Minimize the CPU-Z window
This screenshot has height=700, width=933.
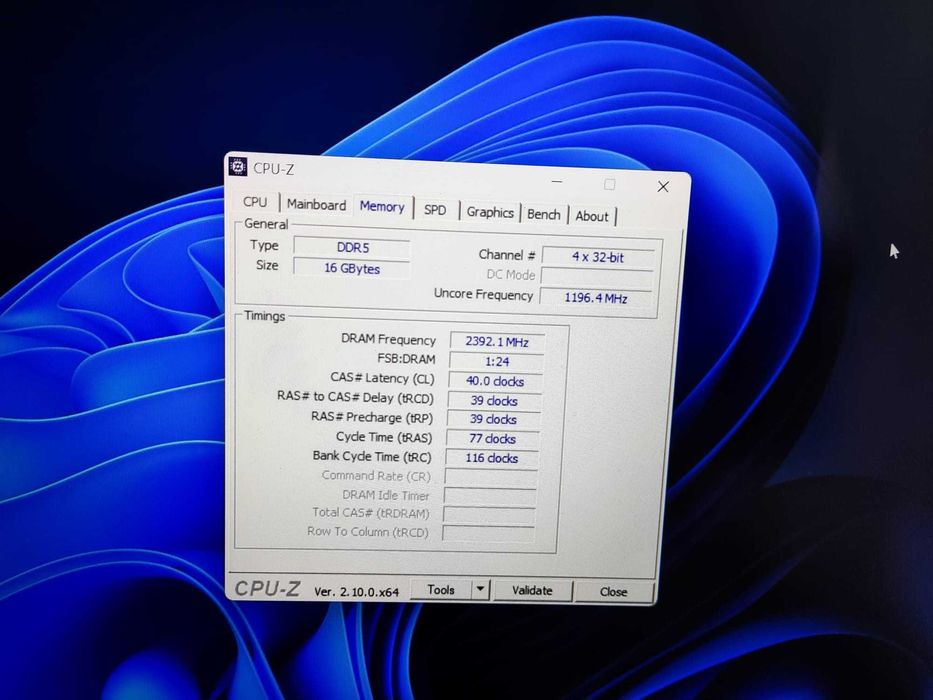click(x=557, y=182)
